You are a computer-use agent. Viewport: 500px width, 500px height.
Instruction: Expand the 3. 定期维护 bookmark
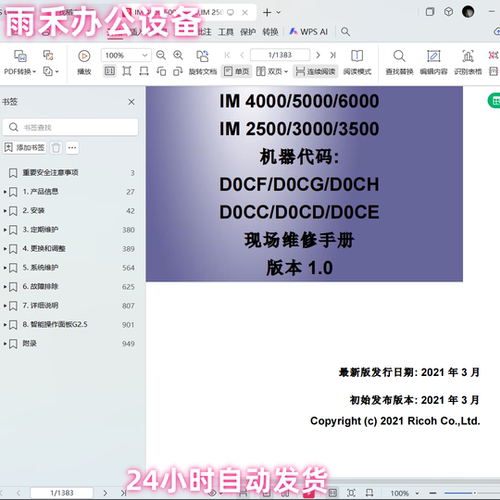click(5, 230)
